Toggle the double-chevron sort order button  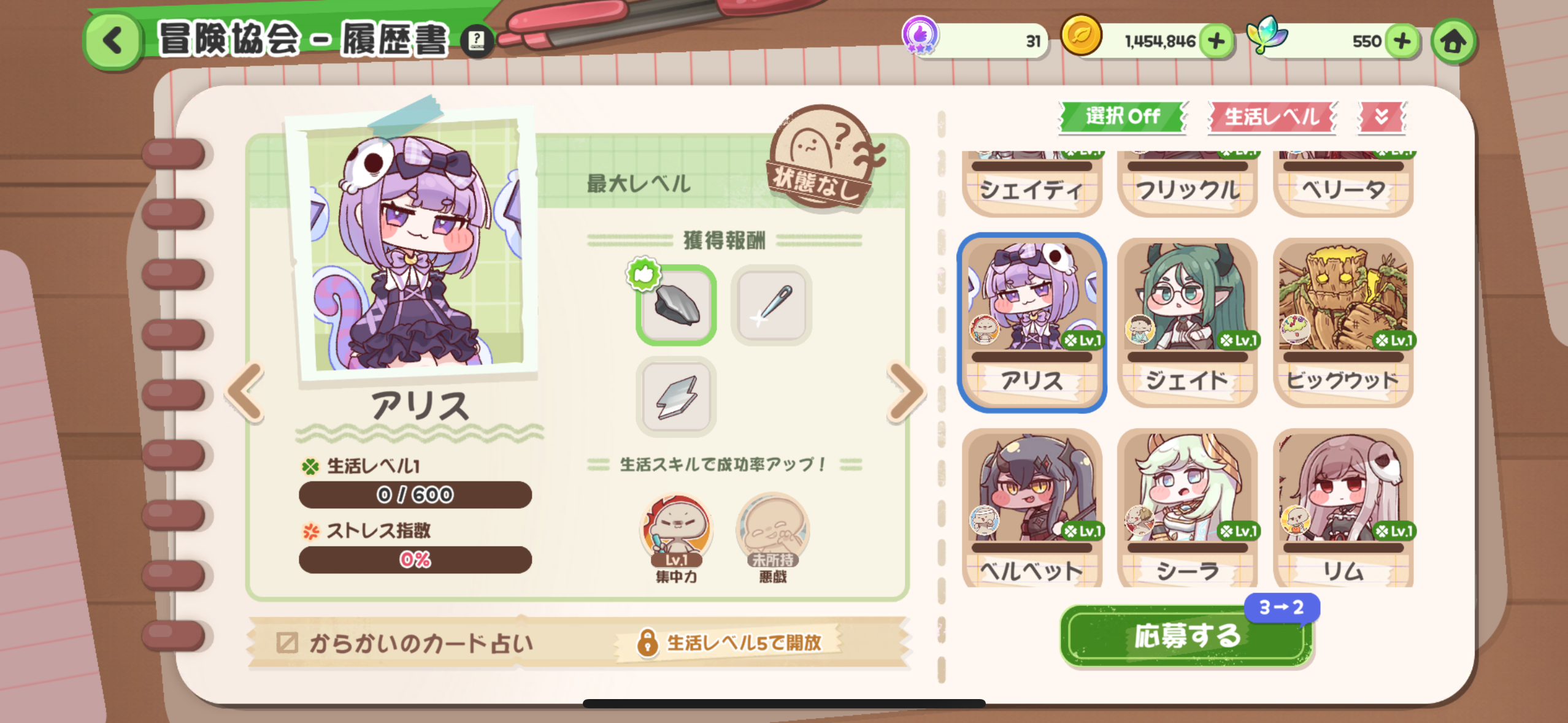coord(1382,117)
